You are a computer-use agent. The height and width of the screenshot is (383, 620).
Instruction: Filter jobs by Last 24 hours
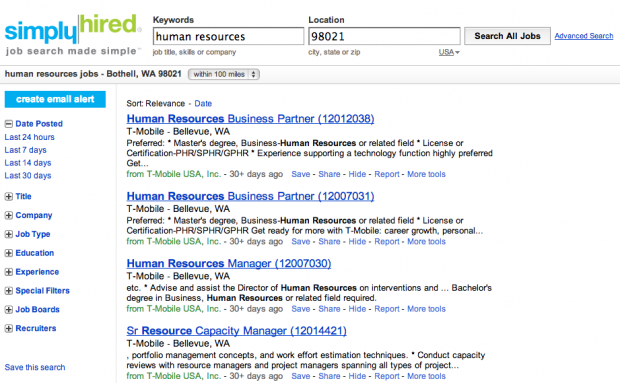(30, 137)
